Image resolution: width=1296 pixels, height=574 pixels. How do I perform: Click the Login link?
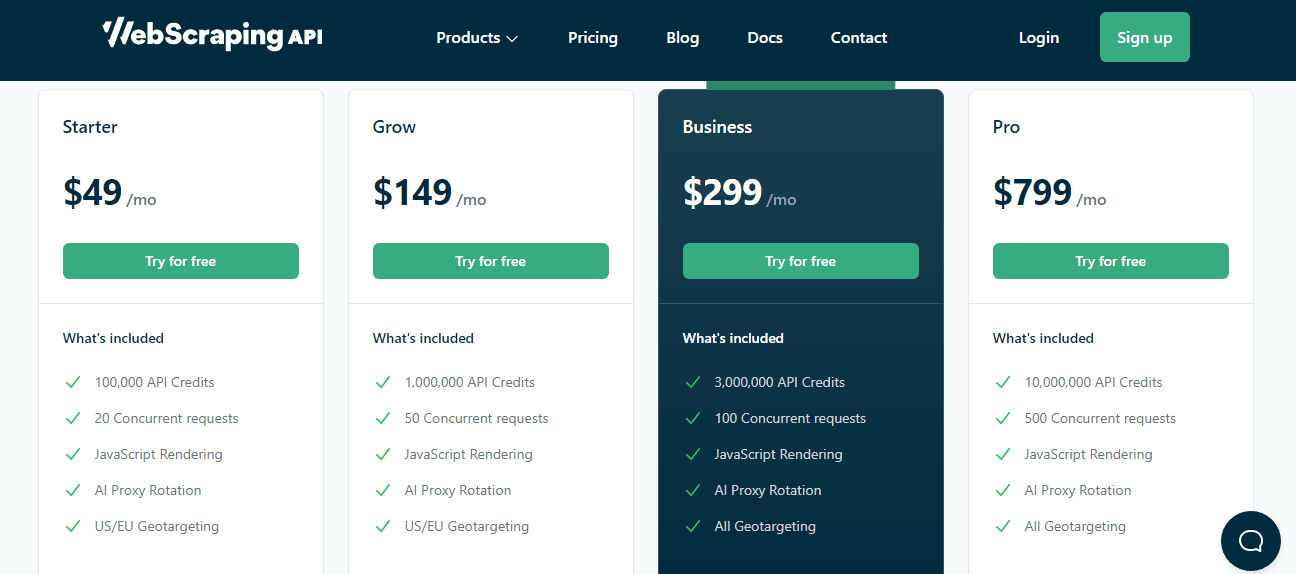[1039, 38]
